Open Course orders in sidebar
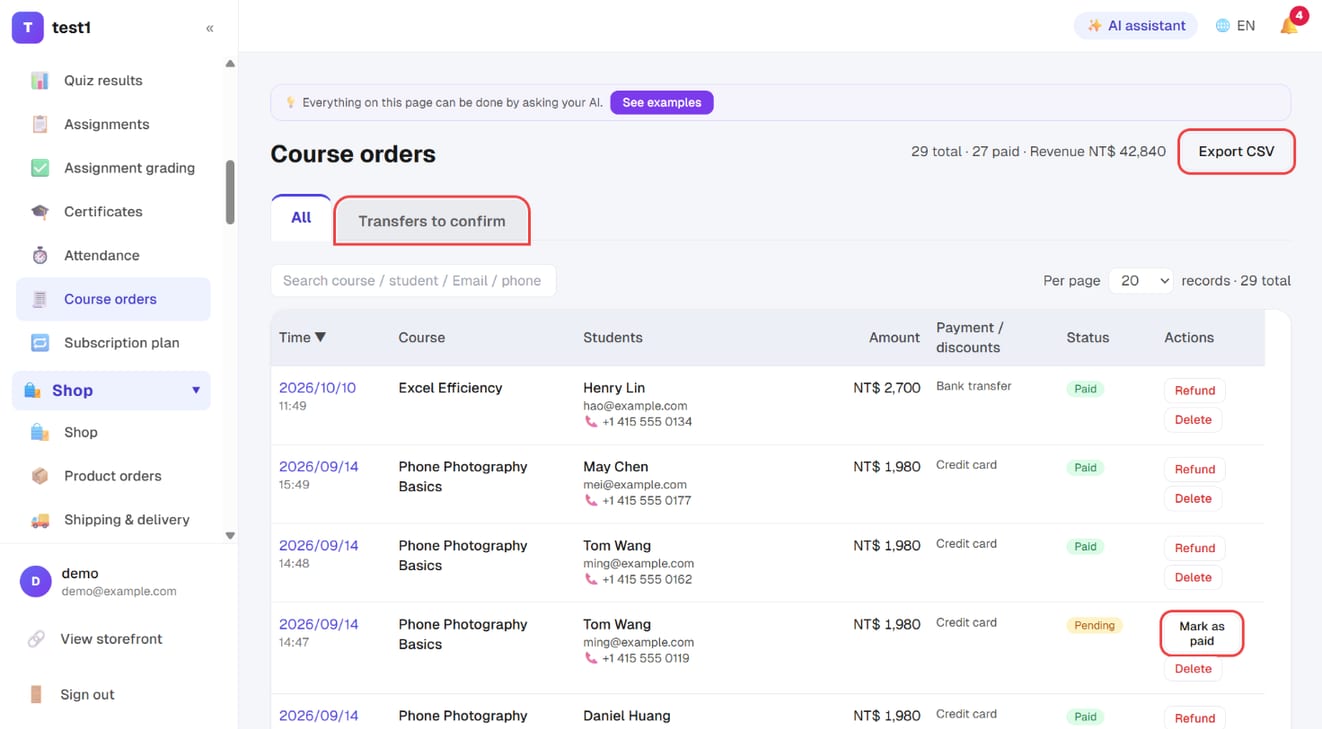 113,299
